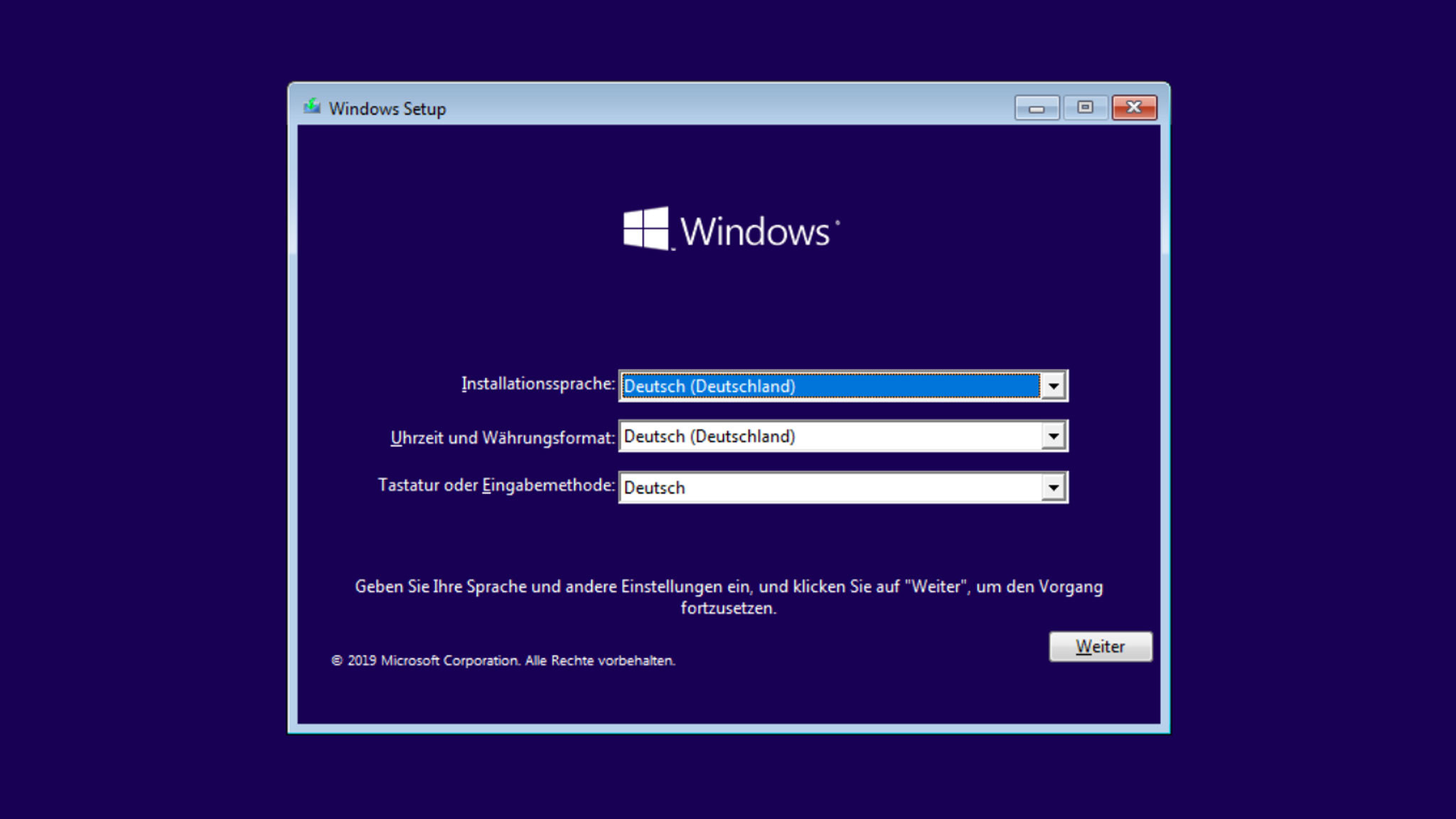1456x819 pixels.
Task: Click the Windows Setup title bar text
Action: (x=387, y=107)
